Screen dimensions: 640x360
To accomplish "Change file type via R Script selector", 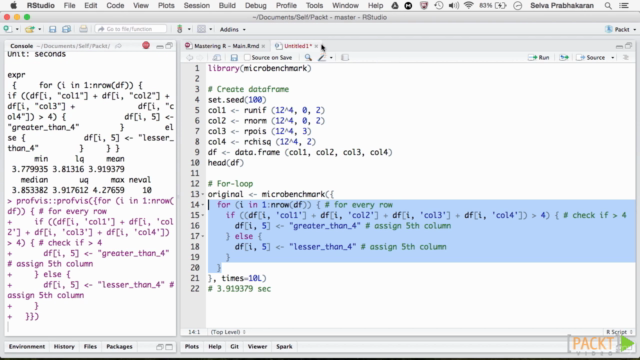I will tap(619, 332).
